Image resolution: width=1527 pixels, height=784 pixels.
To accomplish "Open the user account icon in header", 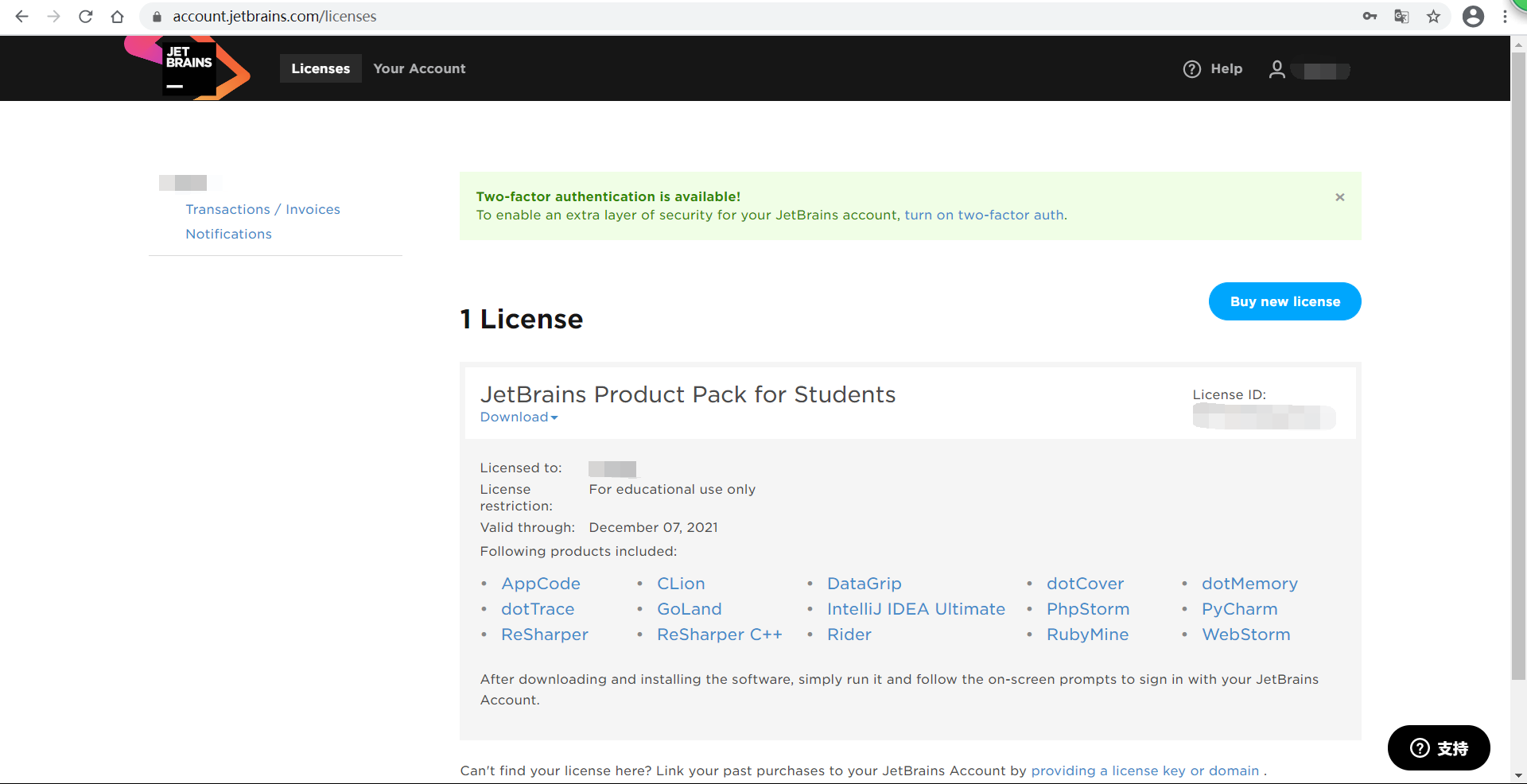I will (1277, 69).
